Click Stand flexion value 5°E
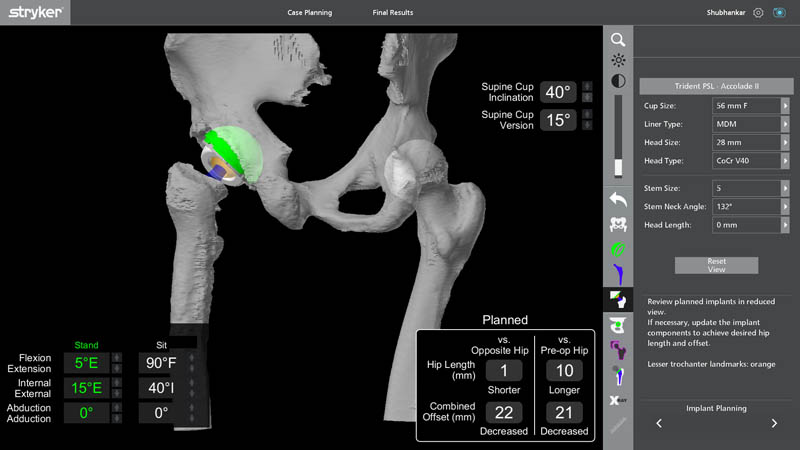Image resolution: width=800 pixels, height=450 pixels. pos(86,363)
